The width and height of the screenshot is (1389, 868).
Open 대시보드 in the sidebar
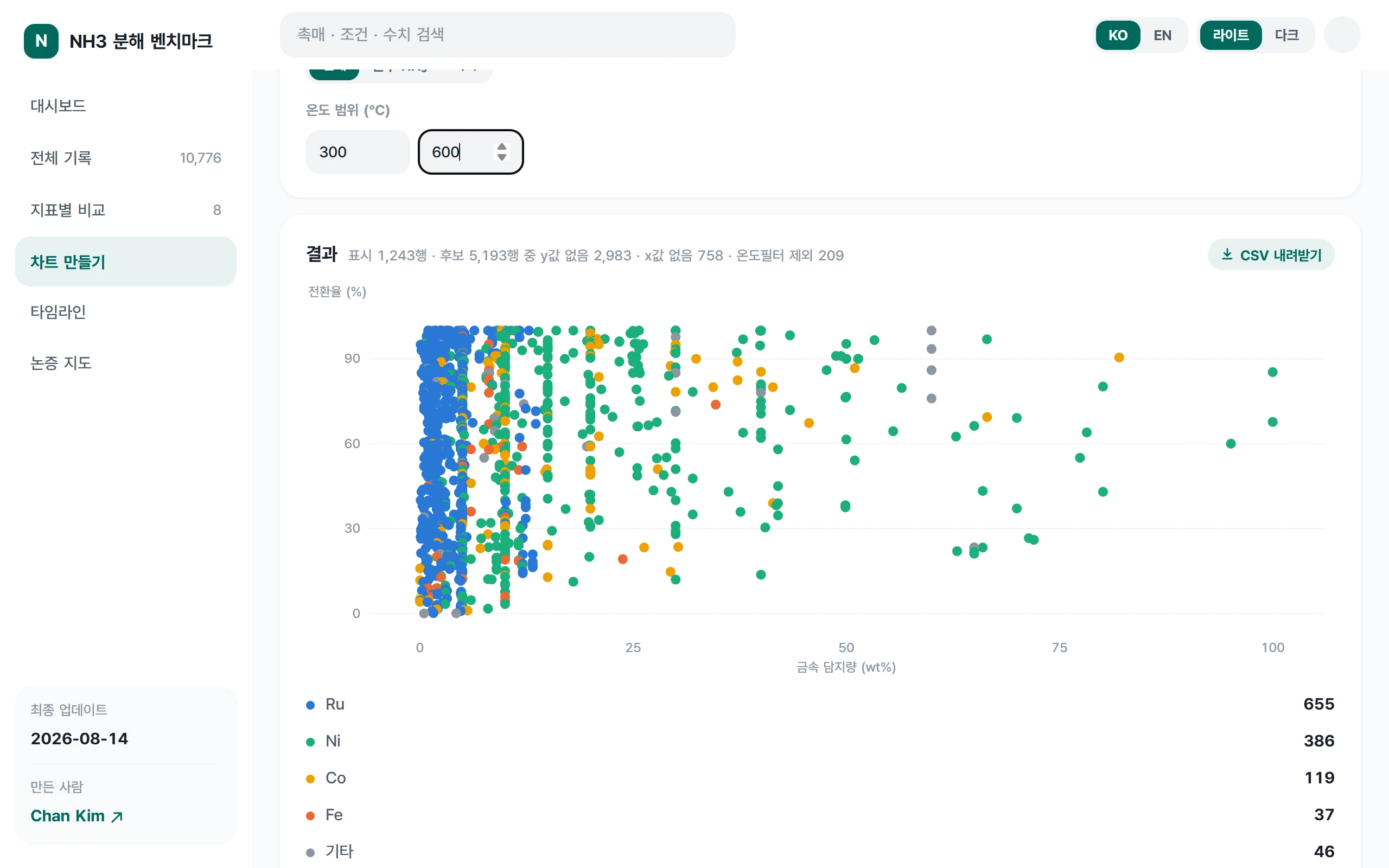tap(126, 106)
